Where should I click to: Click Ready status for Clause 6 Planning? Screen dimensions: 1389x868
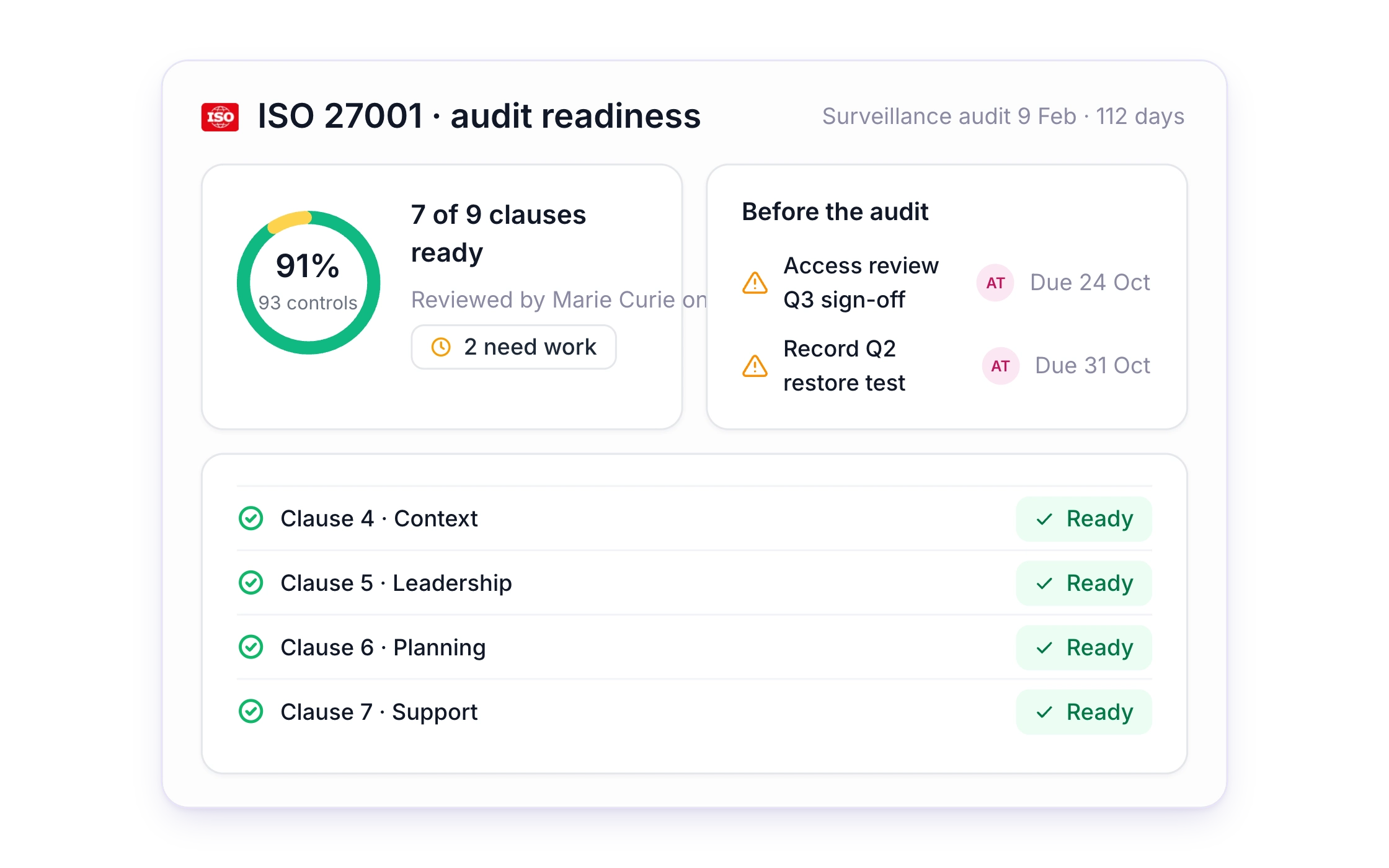1084,648
